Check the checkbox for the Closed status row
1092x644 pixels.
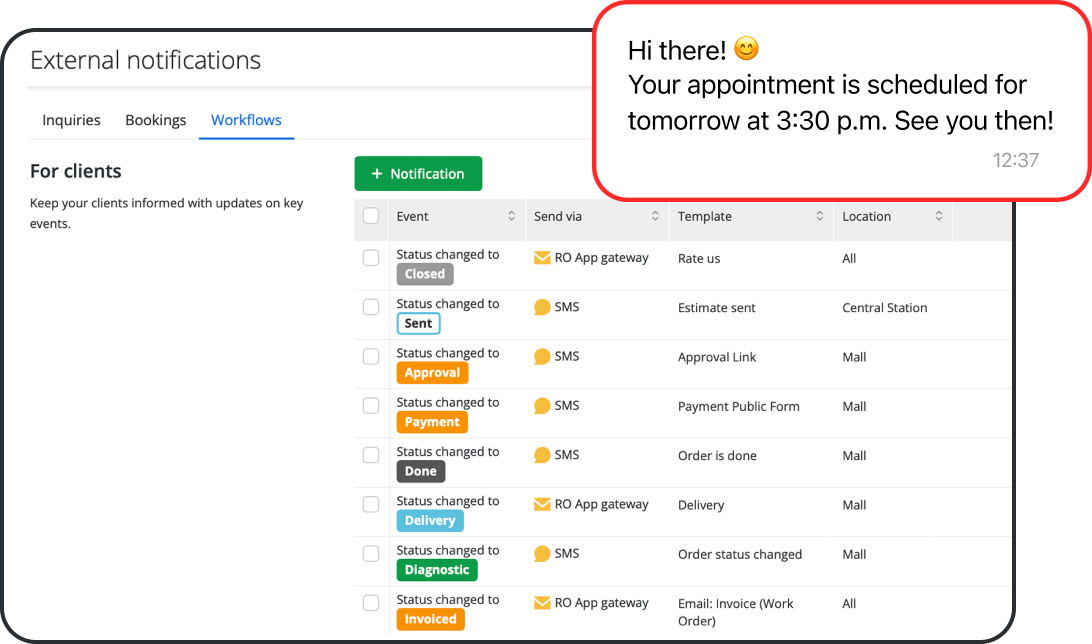tap(371, 258)
